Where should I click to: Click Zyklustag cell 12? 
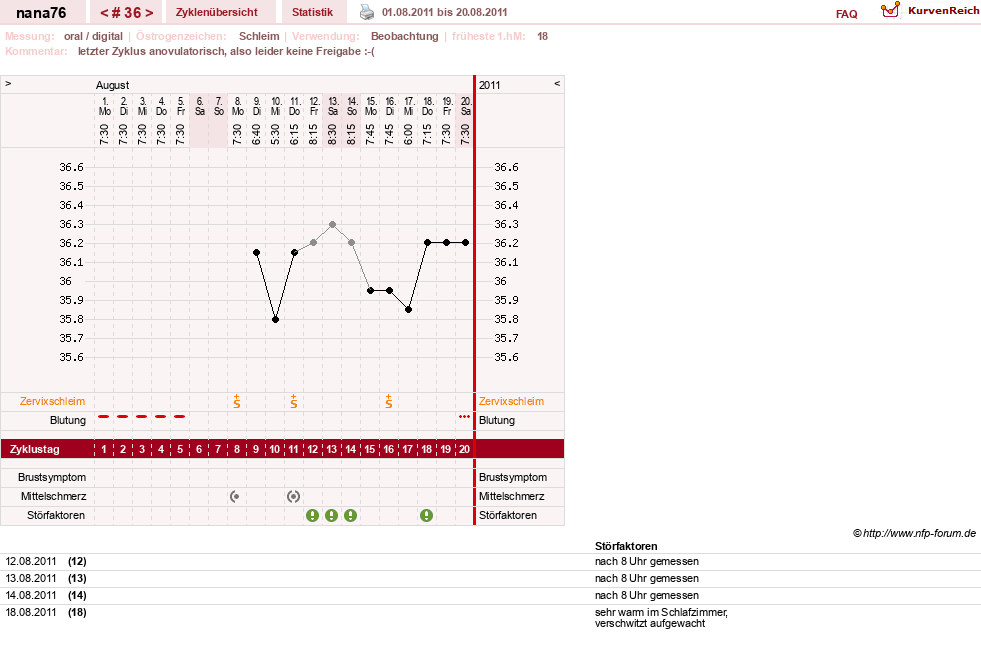[x=313, y=449]
